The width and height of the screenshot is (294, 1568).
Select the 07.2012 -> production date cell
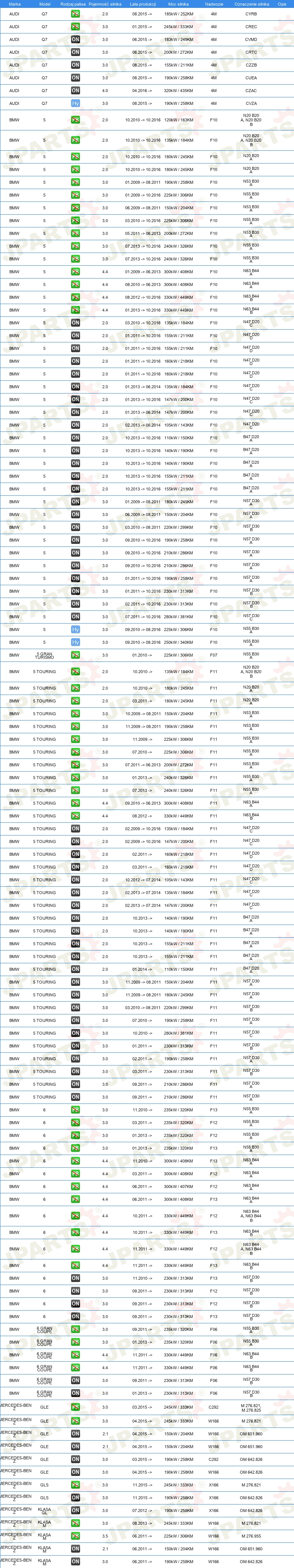pos(142,1510)
